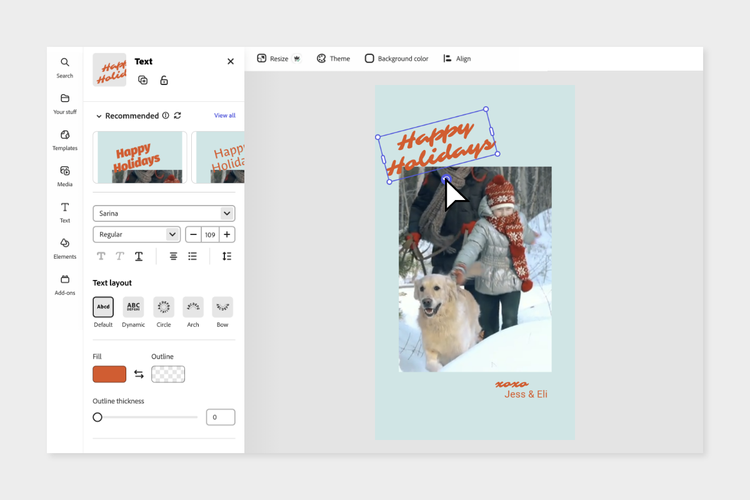750x500 pixels.
Task: Toggle underline text formatting
Action: pos(139,257)
